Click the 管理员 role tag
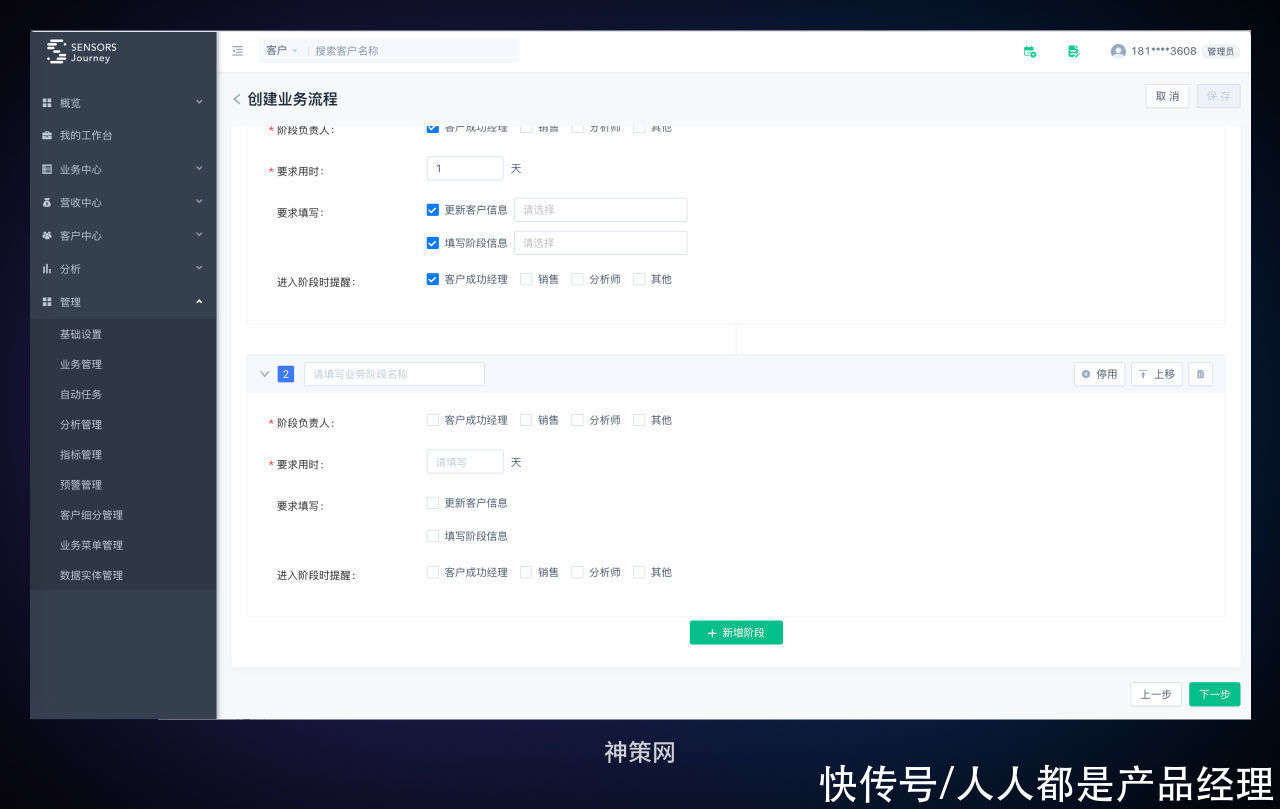This screenshot has width=1280, height=809. pos(1221,51)
